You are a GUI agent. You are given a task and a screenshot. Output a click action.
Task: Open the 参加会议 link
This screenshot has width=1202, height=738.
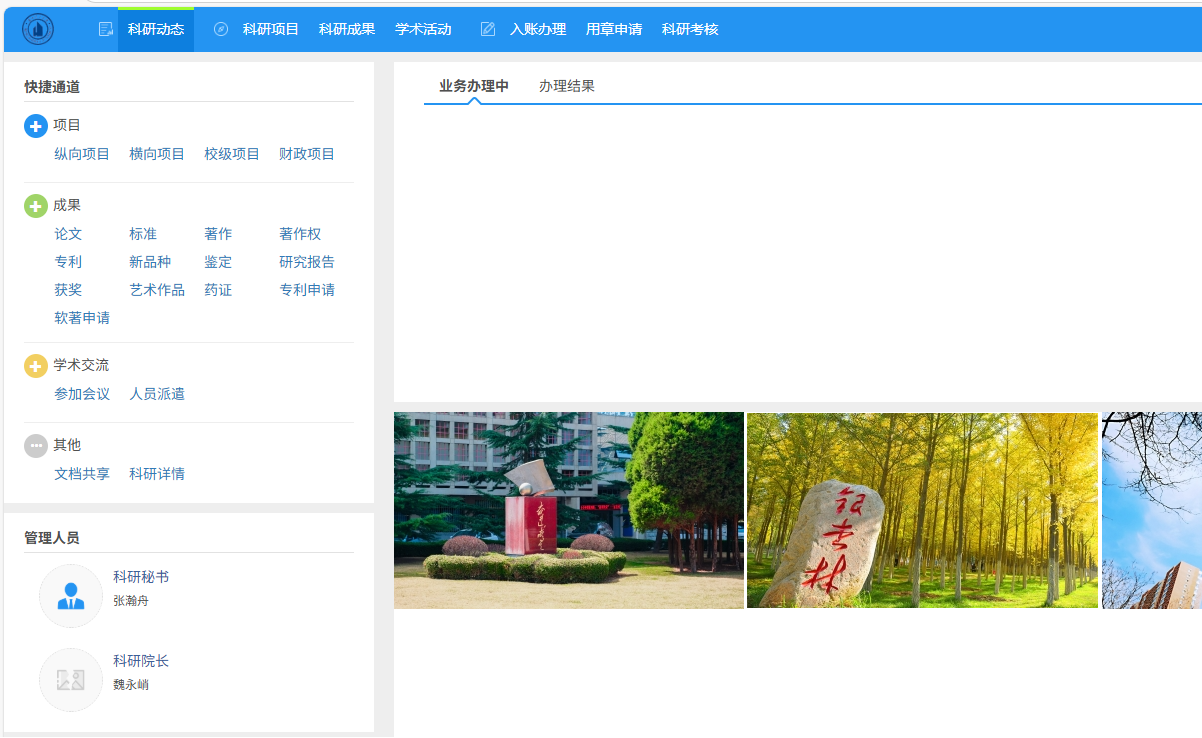(x=82, y=394)
